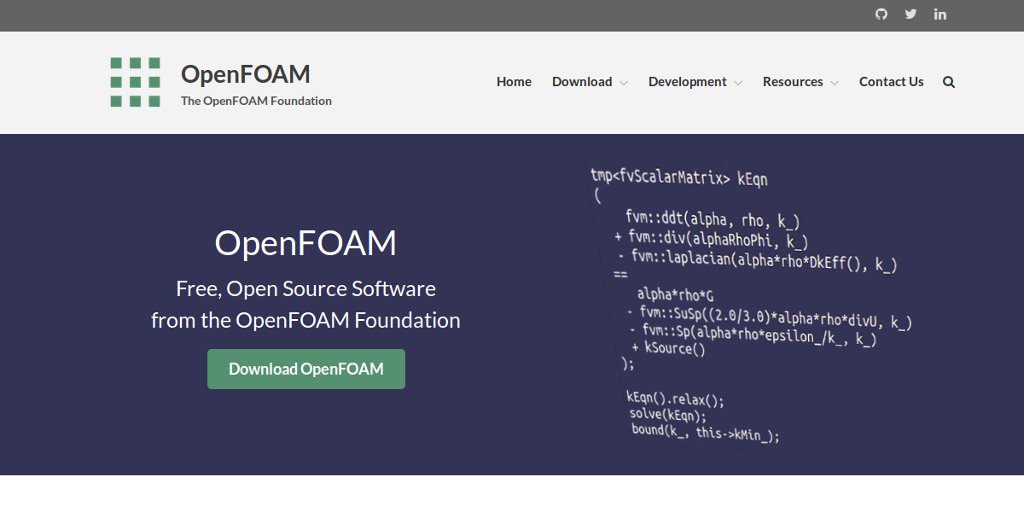This screenshot has height=512, width=1024.
Task: Open the Development menu
Action: point(687,82)
